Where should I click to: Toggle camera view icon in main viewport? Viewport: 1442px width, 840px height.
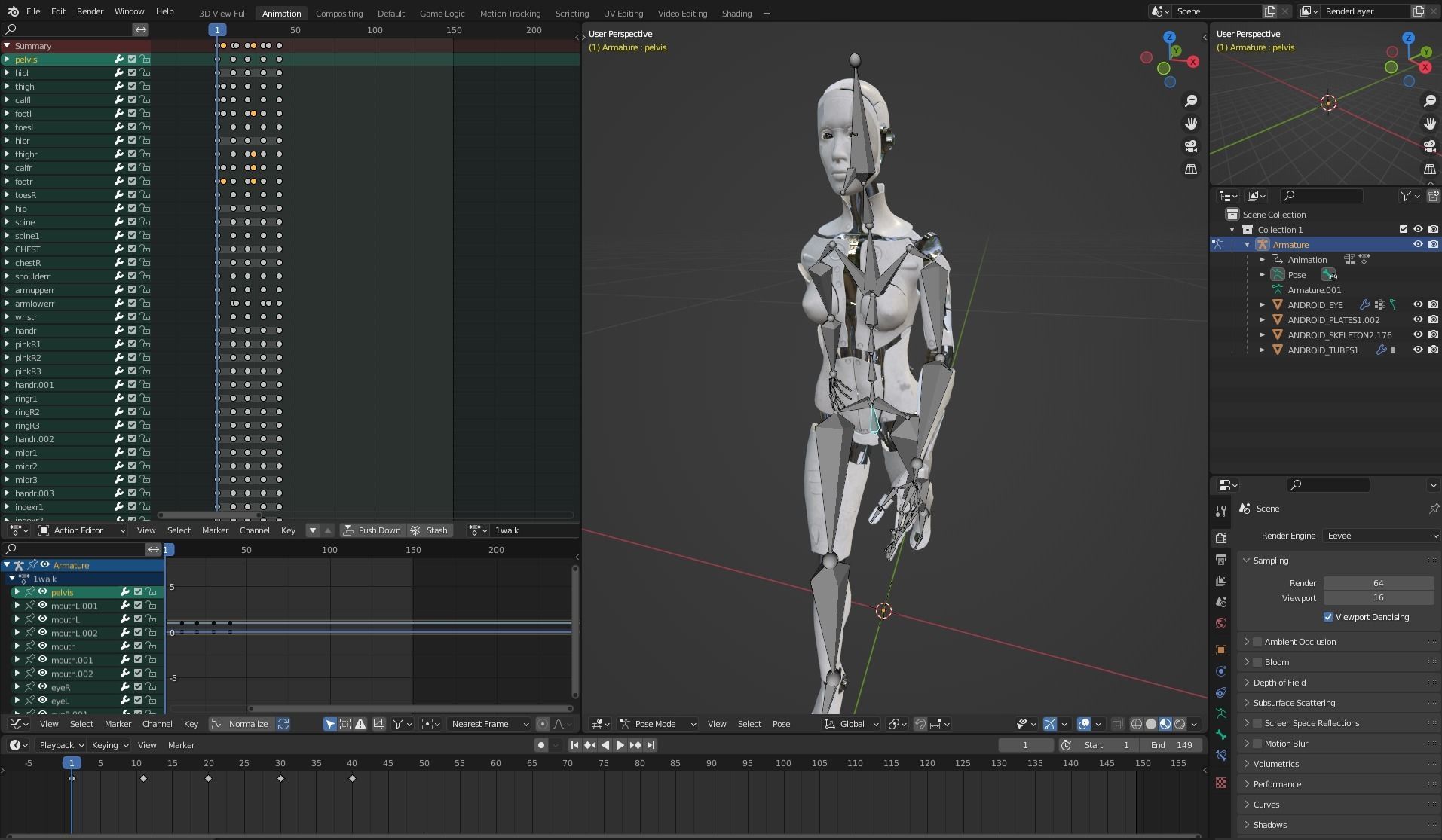click(x=1191, y=146)
